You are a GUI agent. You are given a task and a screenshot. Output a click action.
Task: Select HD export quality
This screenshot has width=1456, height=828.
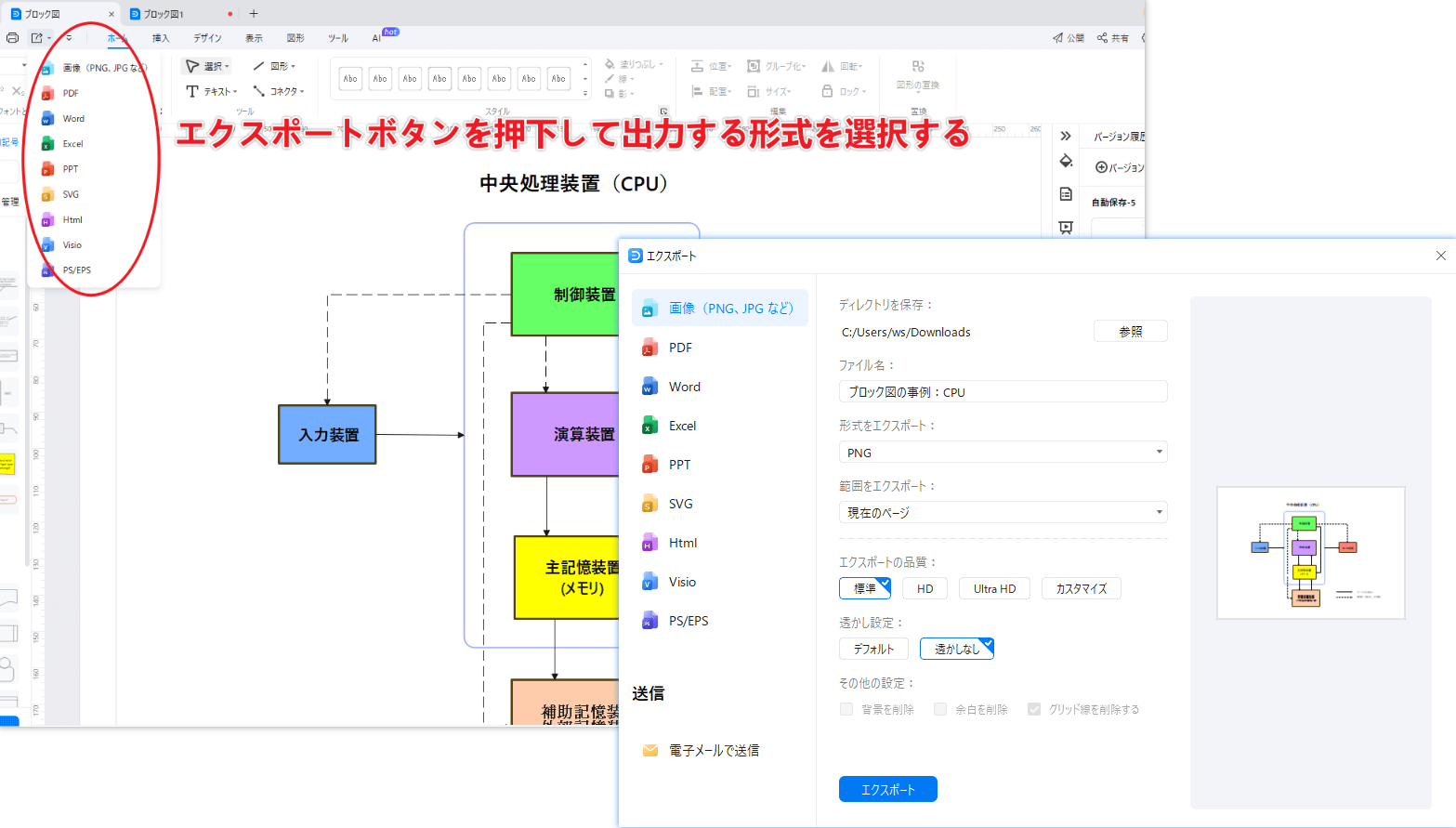pos(925,588)
